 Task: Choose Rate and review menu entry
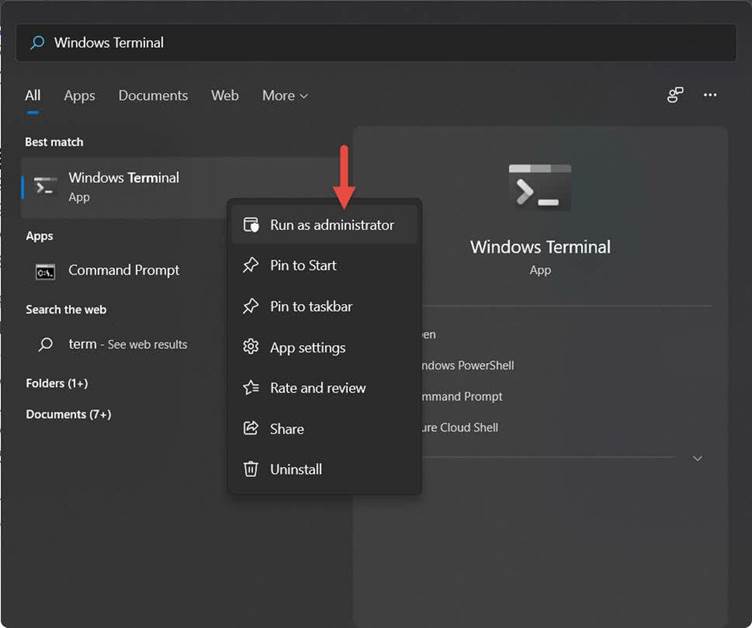tap(324, 388)
